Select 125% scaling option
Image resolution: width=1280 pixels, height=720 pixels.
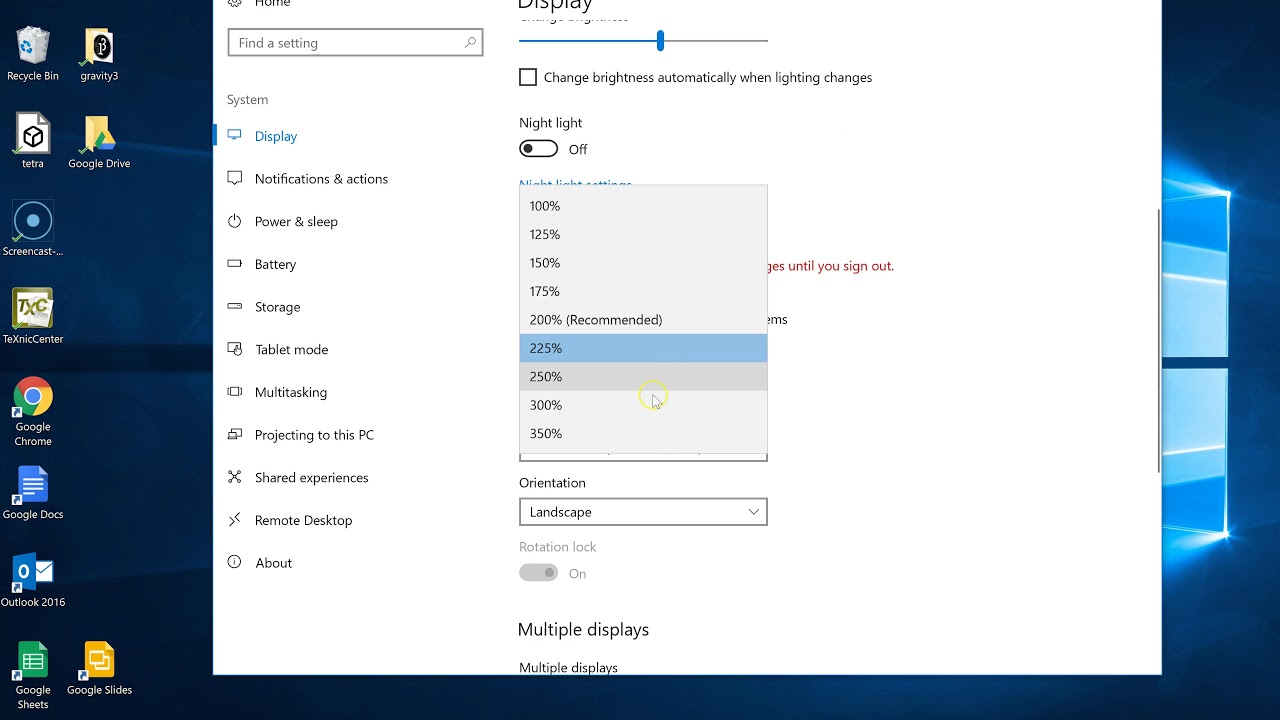[643, 234]
